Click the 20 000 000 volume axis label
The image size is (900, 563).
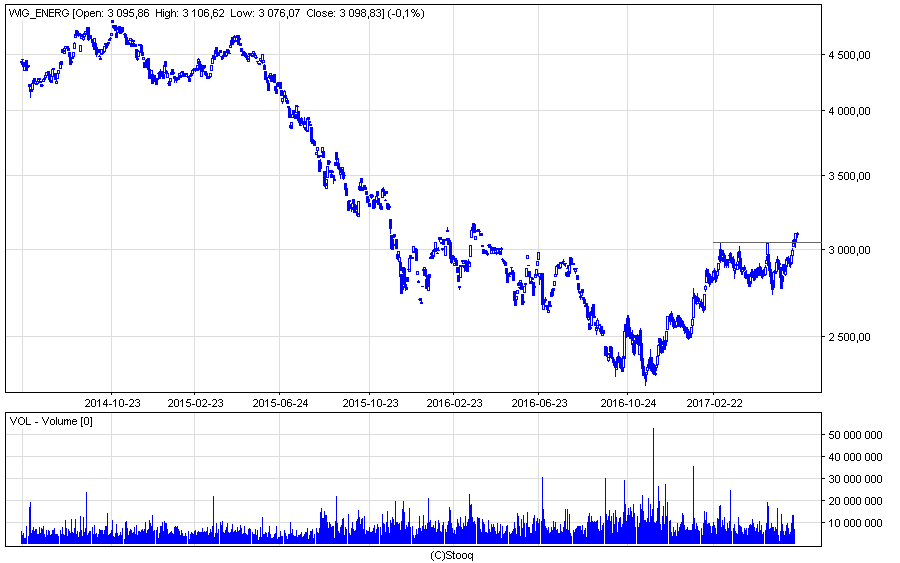855,501
